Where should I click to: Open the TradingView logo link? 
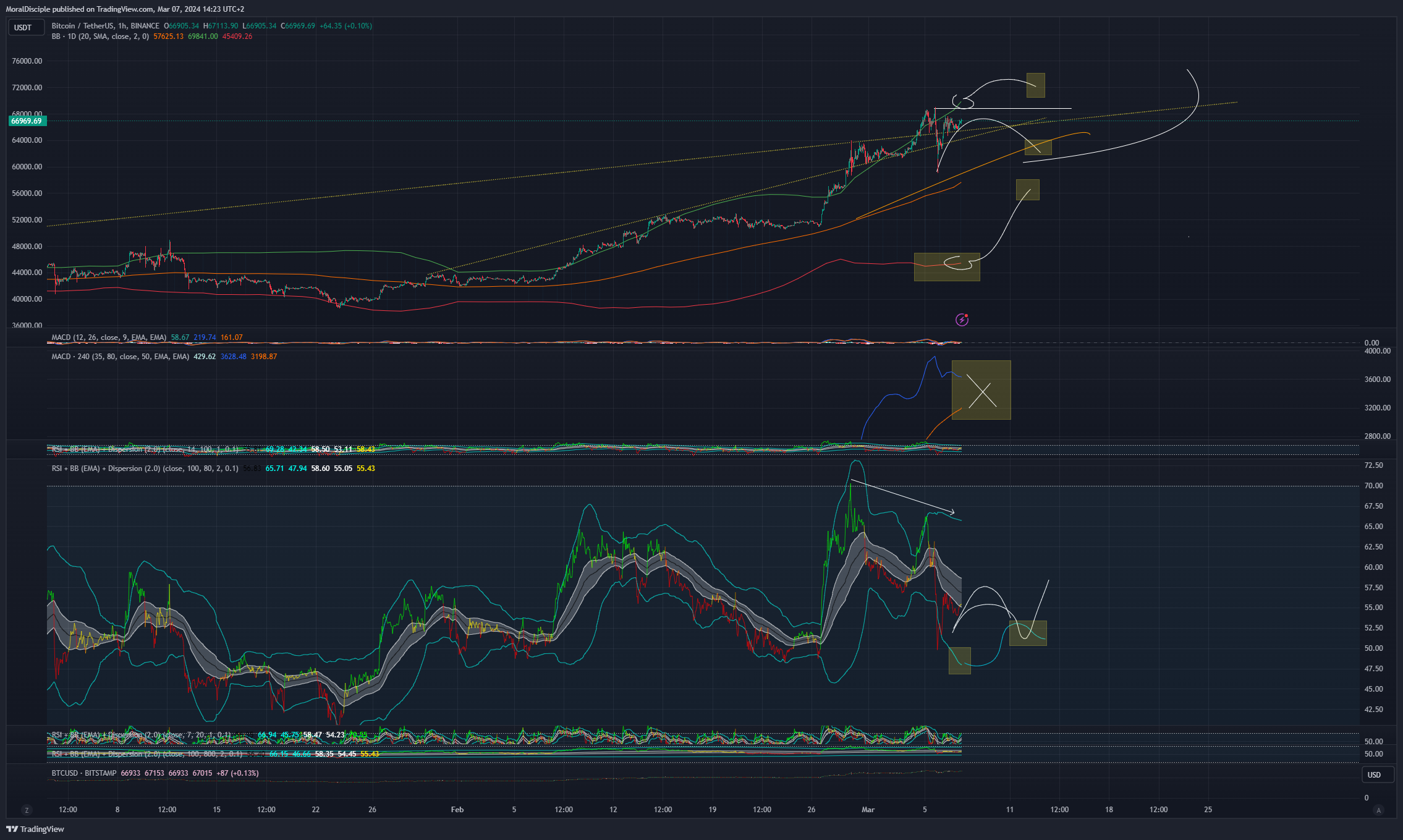tap(35, 829)
